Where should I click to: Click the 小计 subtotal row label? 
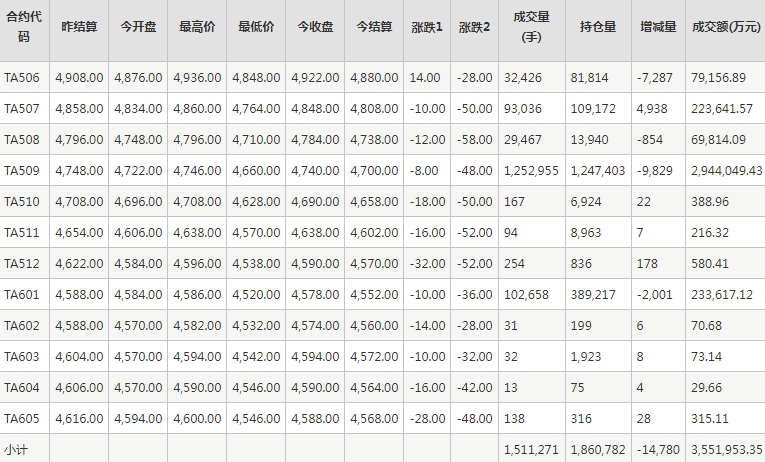pyautogui.click(x=16, y=450)
